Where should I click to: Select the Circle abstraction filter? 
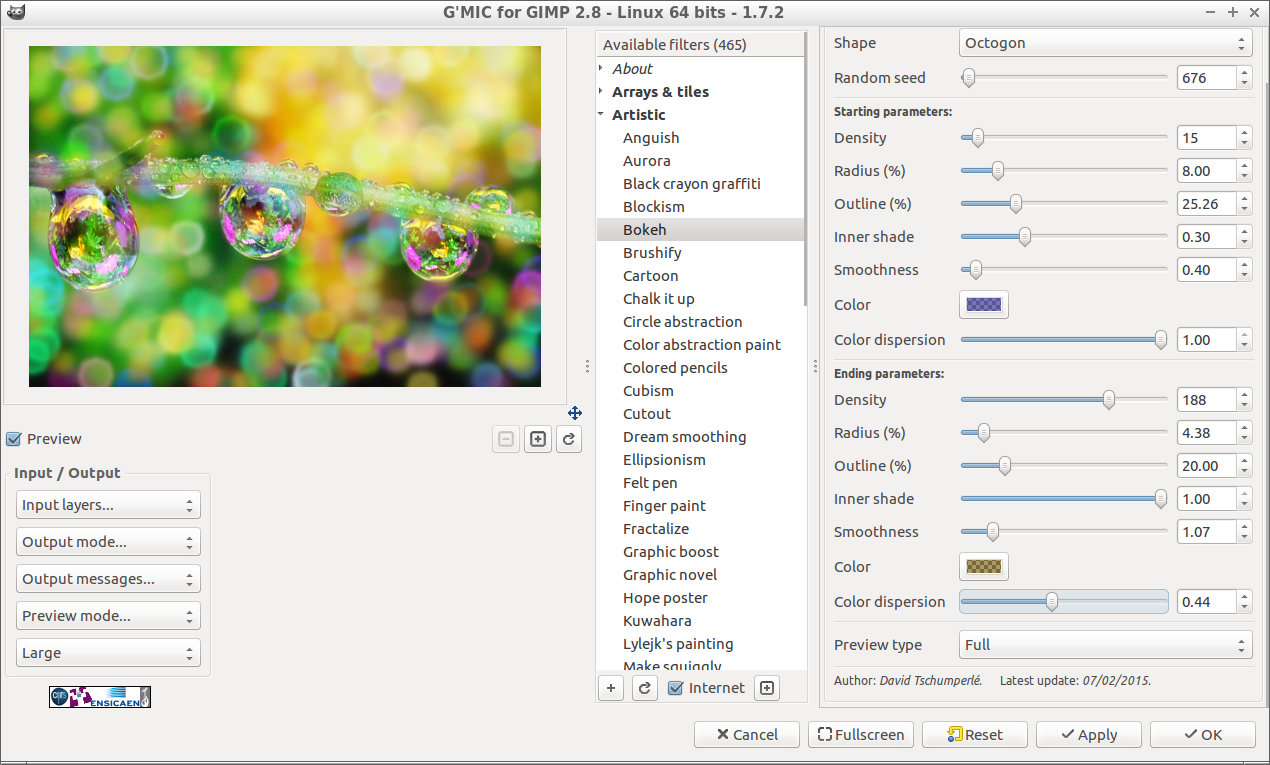(683, 322)
